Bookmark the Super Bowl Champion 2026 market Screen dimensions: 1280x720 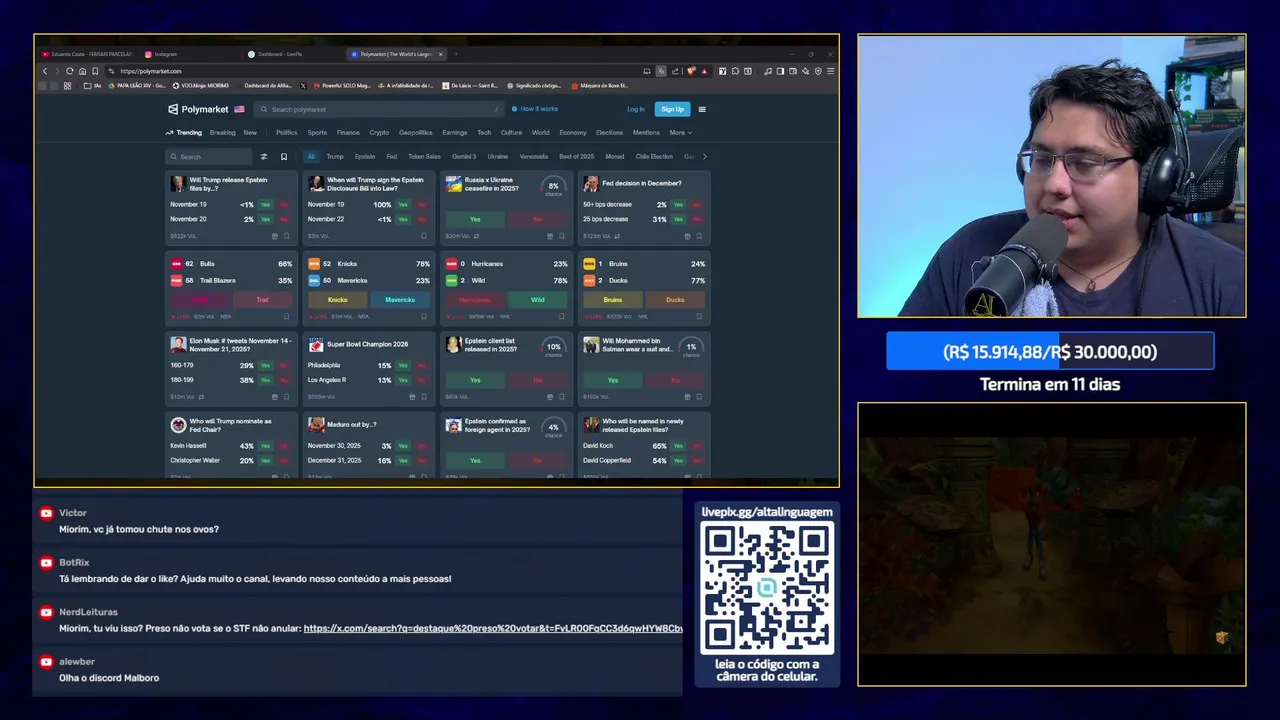[x=424, y=397]
